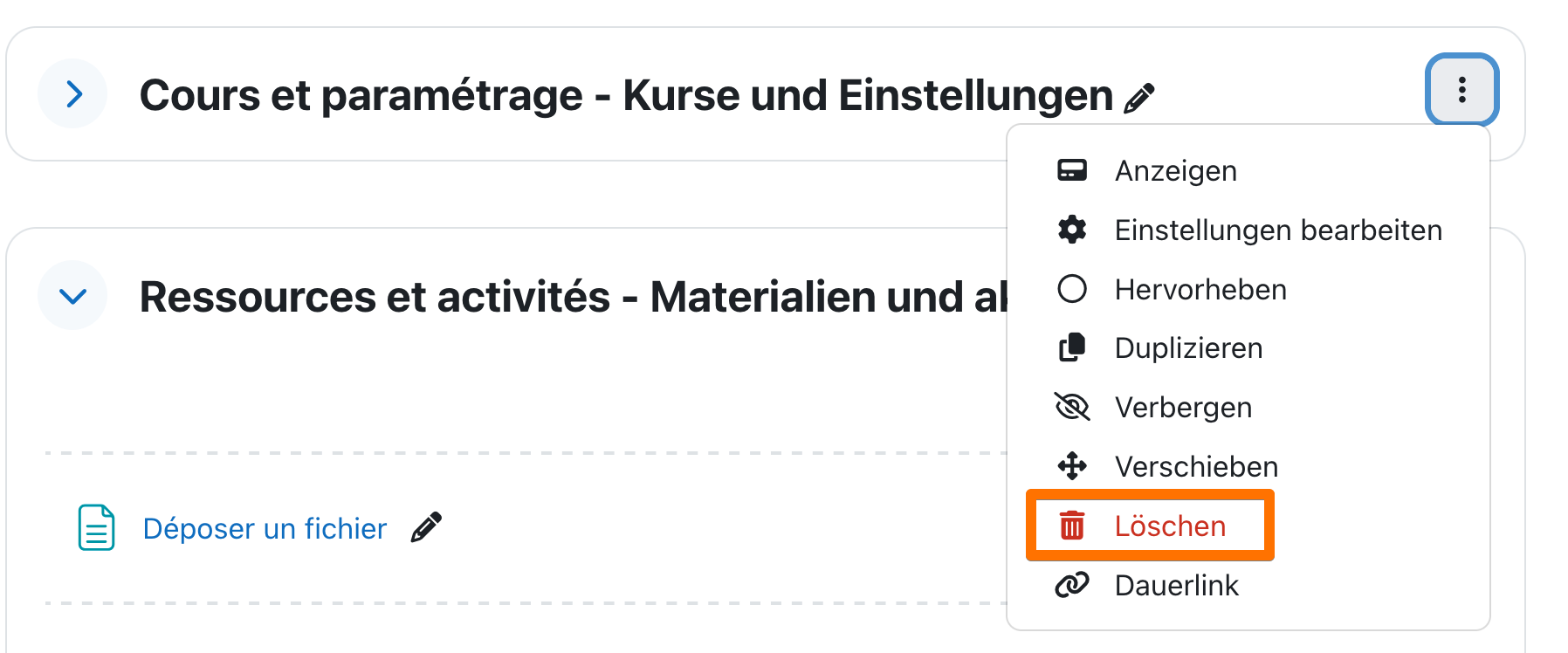
Task: Click the document icon left of Déposer un fichier
Action: coord(96,527)
